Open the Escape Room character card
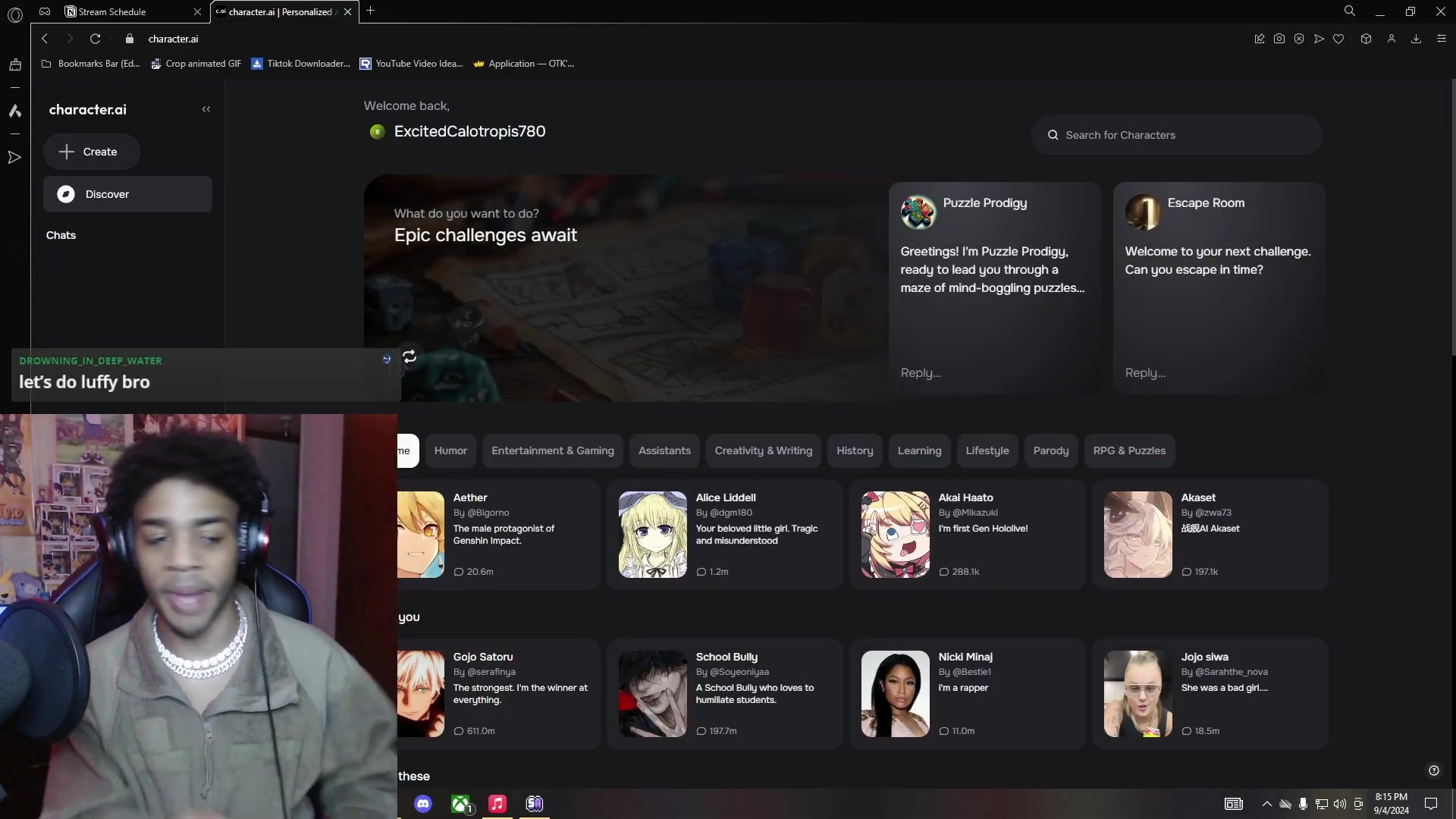Screen dimensions: 1456x819 [x=1219, y=288]
